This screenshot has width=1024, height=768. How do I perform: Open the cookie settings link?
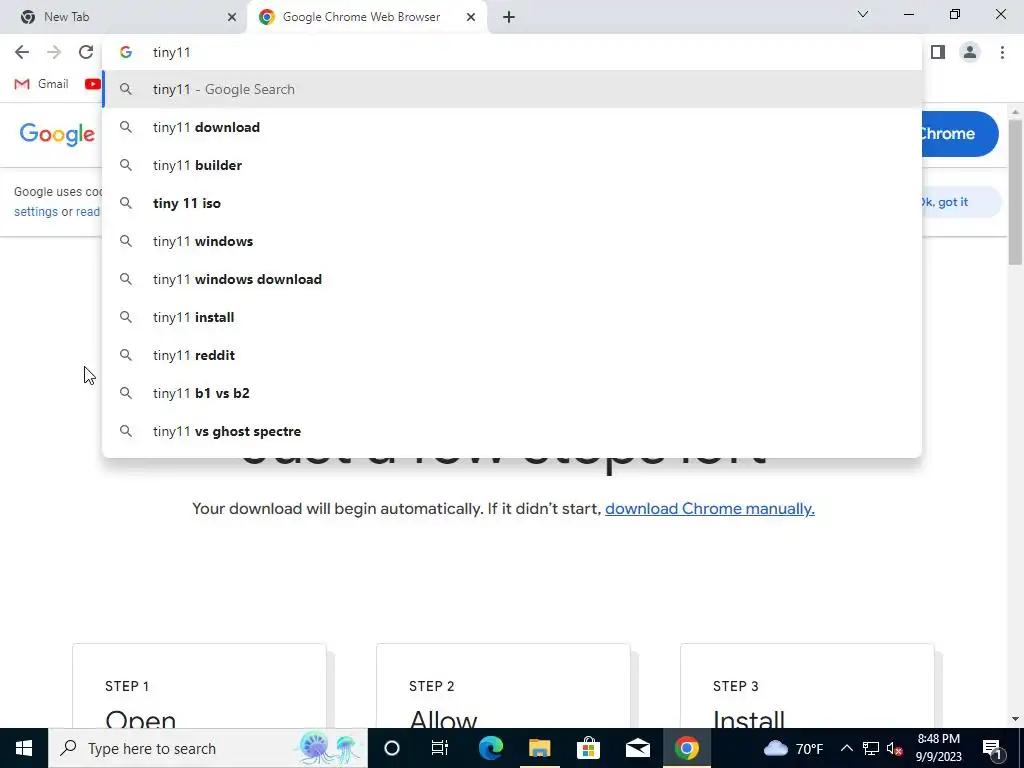coord(36,212)
